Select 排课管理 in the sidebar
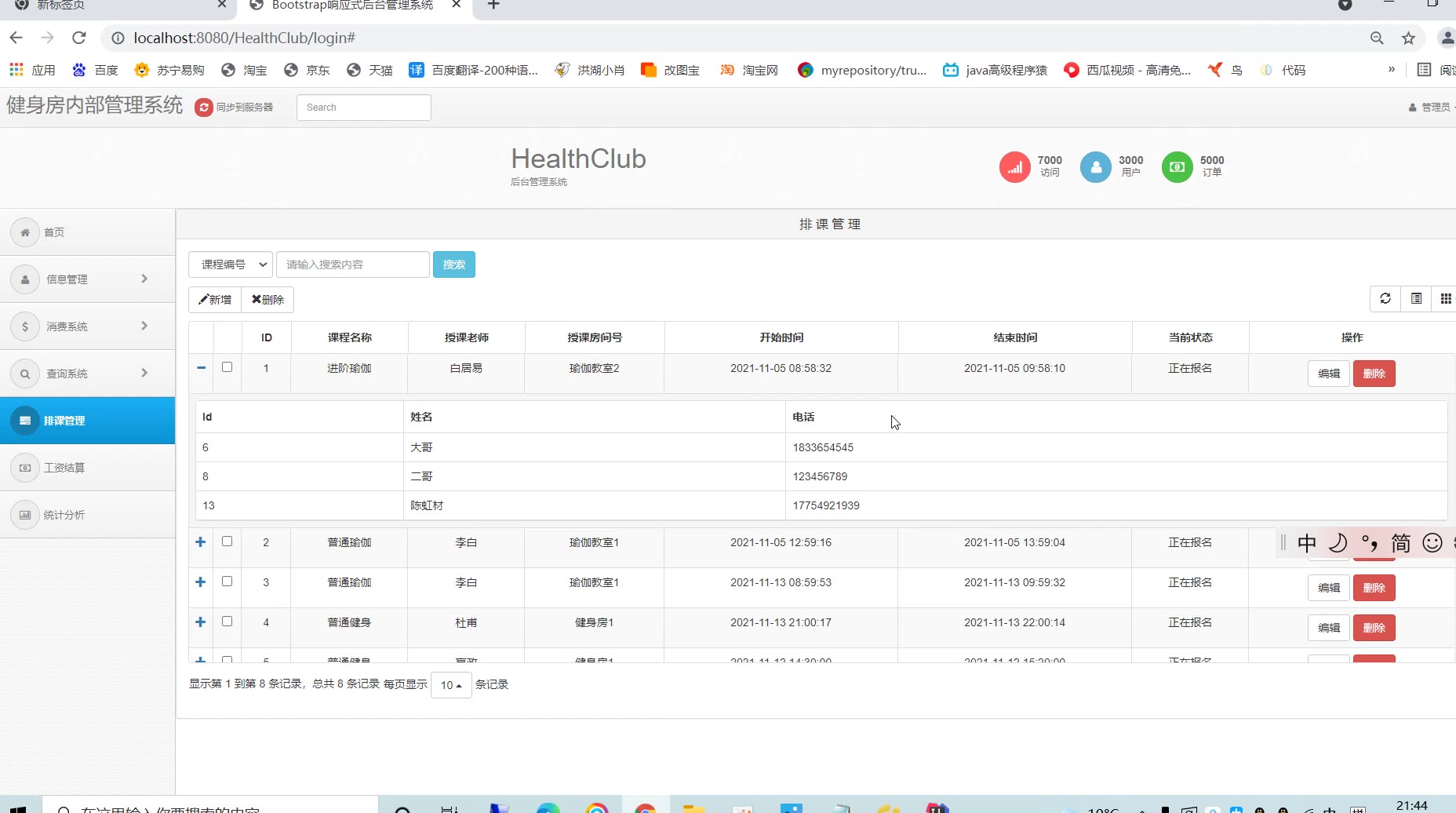This screenshot has width=1456, height=813. tap(87, 421)
